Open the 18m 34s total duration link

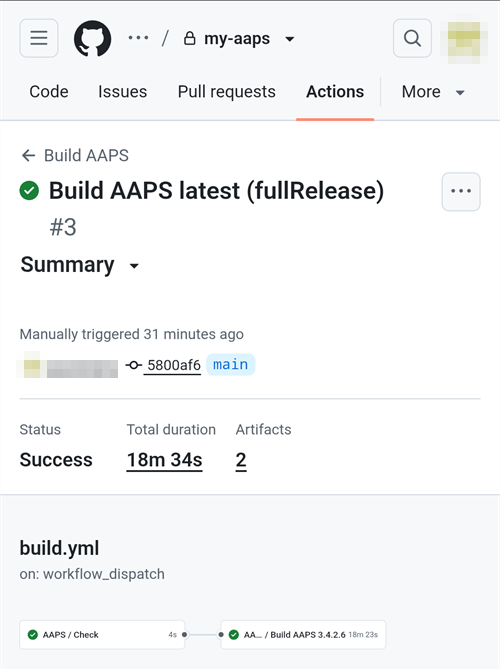click(165, 460)
